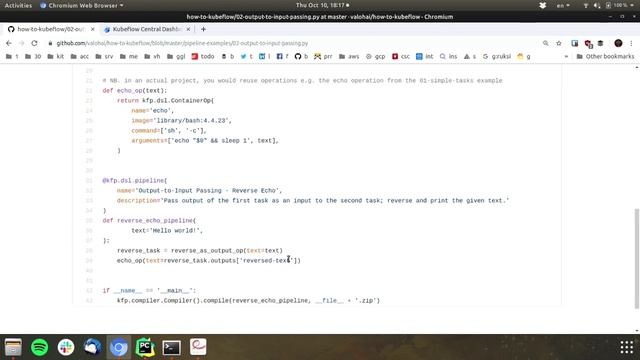
Task: Close the Kubeflow Central Dashboard tab
Action: [x=188, y=29]
